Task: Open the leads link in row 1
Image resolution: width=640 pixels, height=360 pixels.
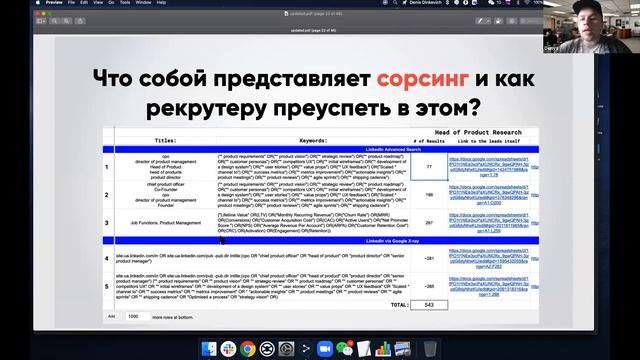Action: [489, 167]
